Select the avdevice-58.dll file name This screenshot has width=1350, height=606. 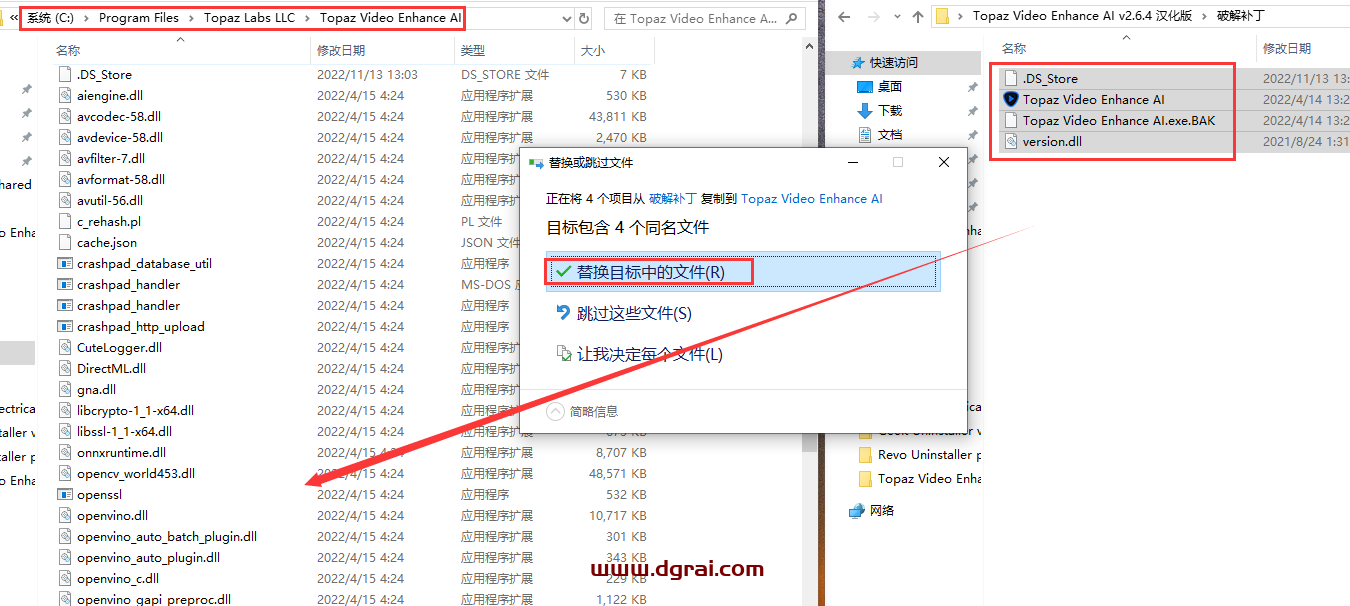(120, 138)
